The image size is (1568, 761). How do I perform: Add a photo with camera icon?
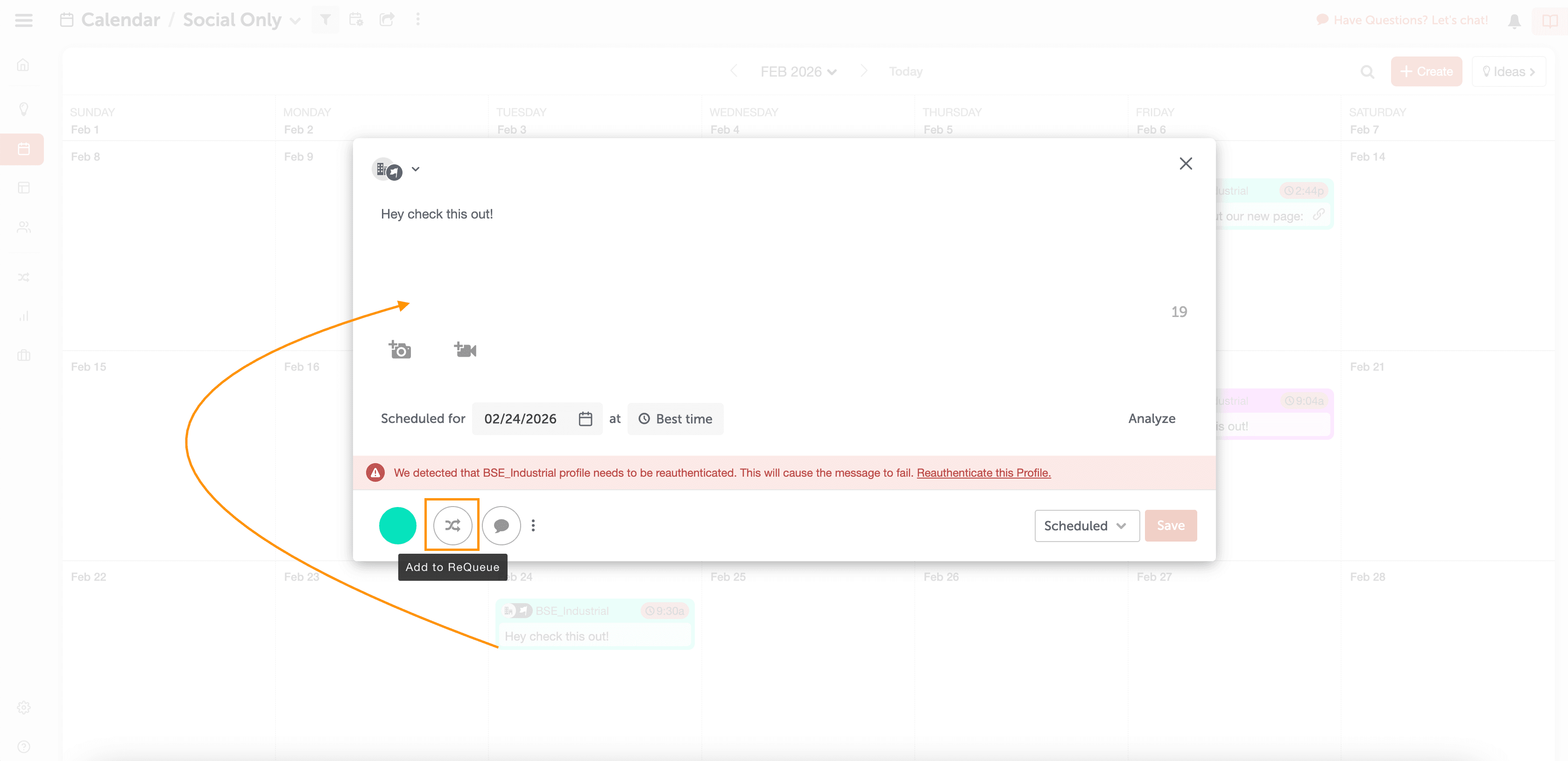[x=400, y=349]
